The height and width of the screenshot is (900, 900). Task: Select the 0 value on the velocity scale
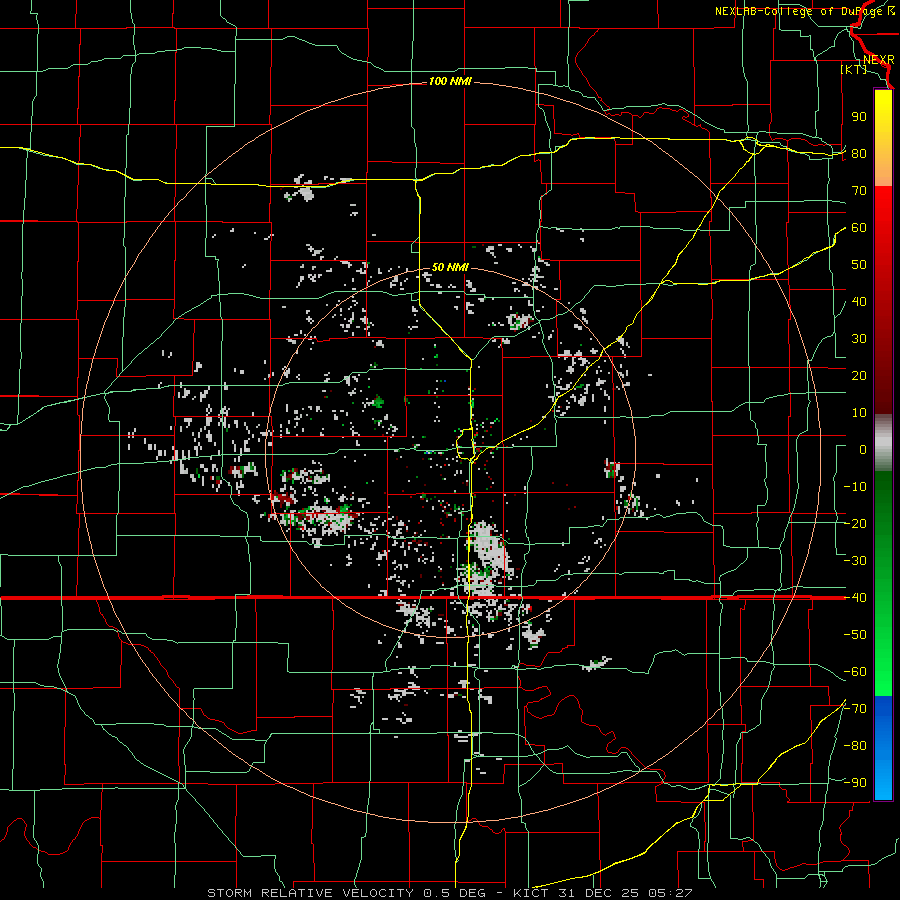tap(863, 449)
